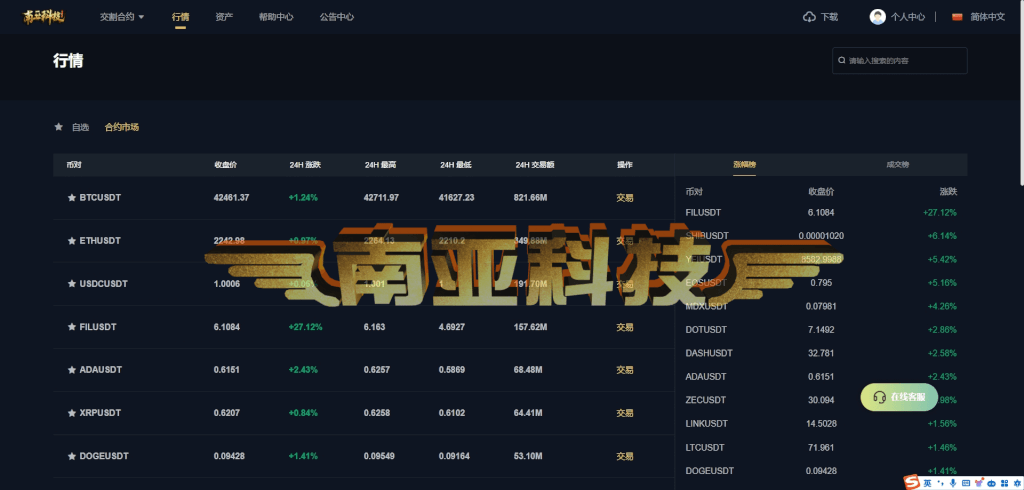
Task: Click 交易 for FILUSDT row
Action: pos(624,327)
